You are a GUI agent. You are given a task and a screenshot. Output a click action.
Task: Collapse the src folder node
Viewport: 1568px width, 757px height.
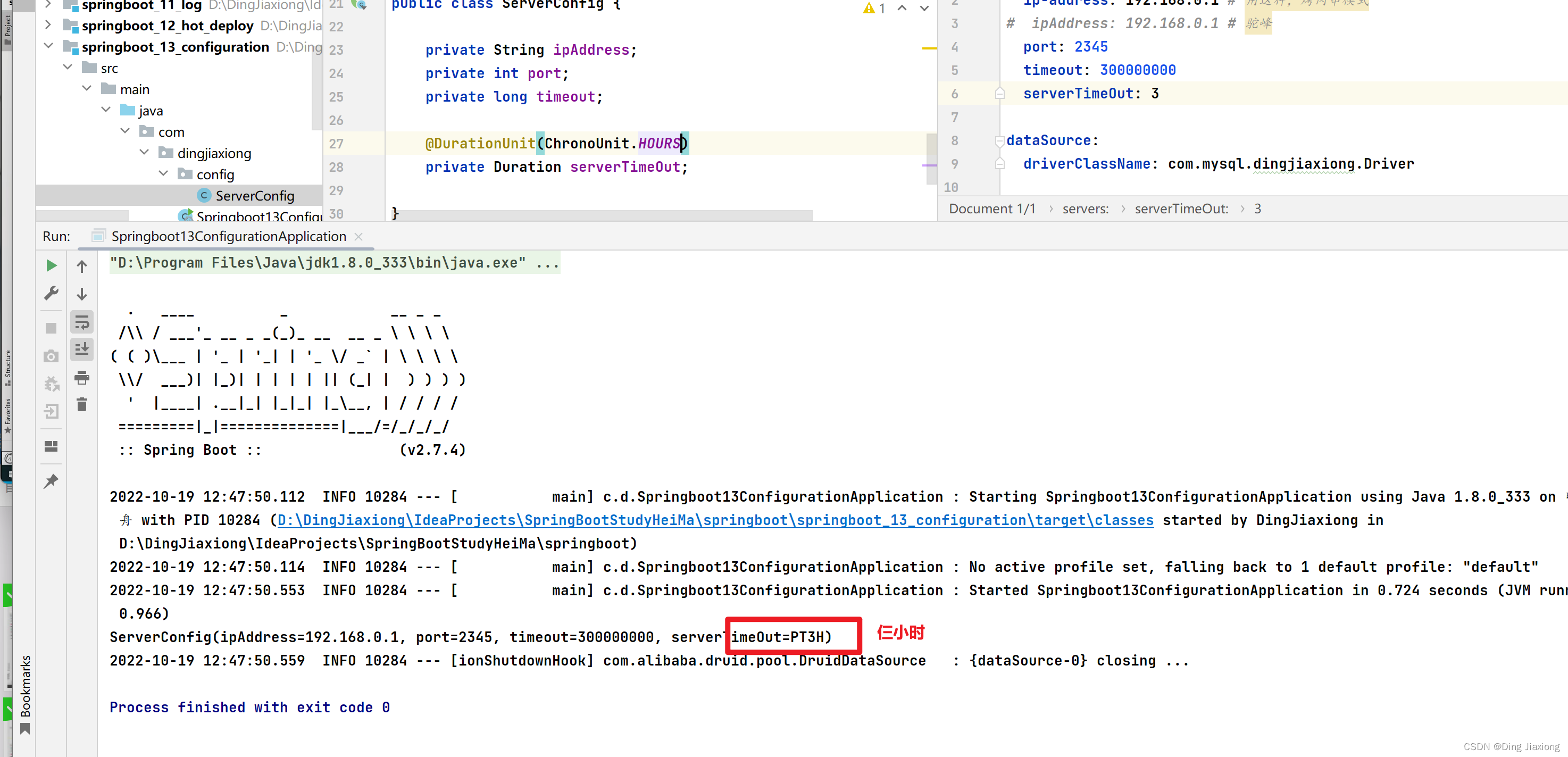click(x=68, y=68)
